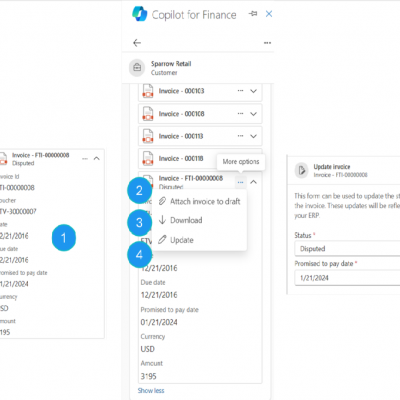The width and height of the screenshot is (400, 400).
Task: Open the pane's top-right ellipsis menu
Action: [267, 43]
